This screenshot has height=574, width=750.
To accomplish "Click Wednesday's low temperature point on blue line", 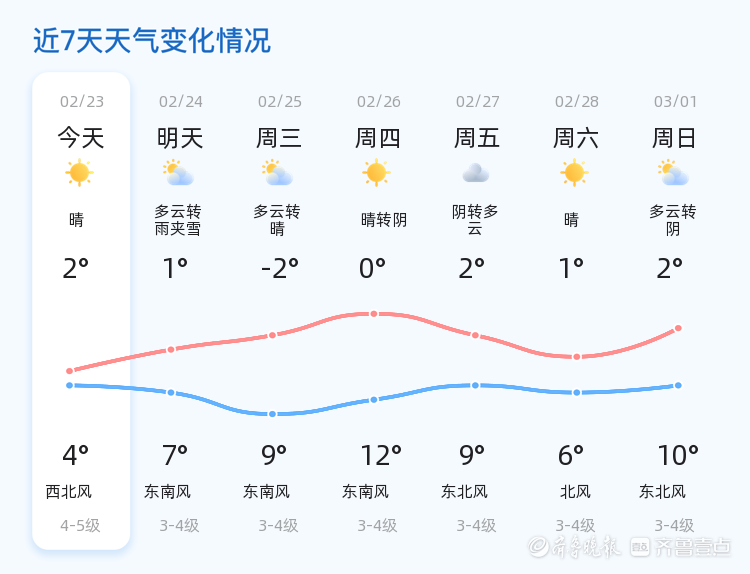I will [272, 414].
